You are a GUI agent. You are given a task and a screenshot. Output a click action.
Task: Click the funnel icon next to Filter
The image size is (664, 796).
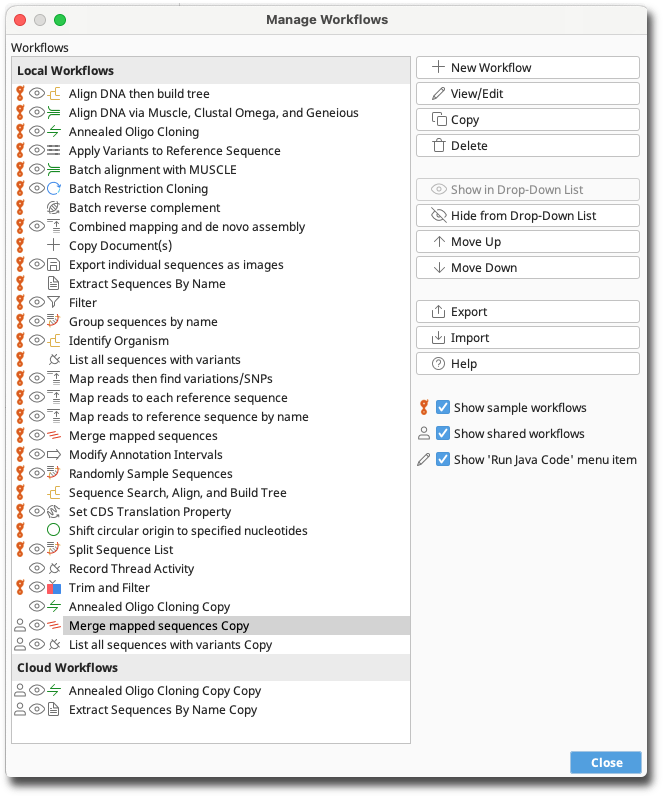pyautogui.click(x=54, y=303)
